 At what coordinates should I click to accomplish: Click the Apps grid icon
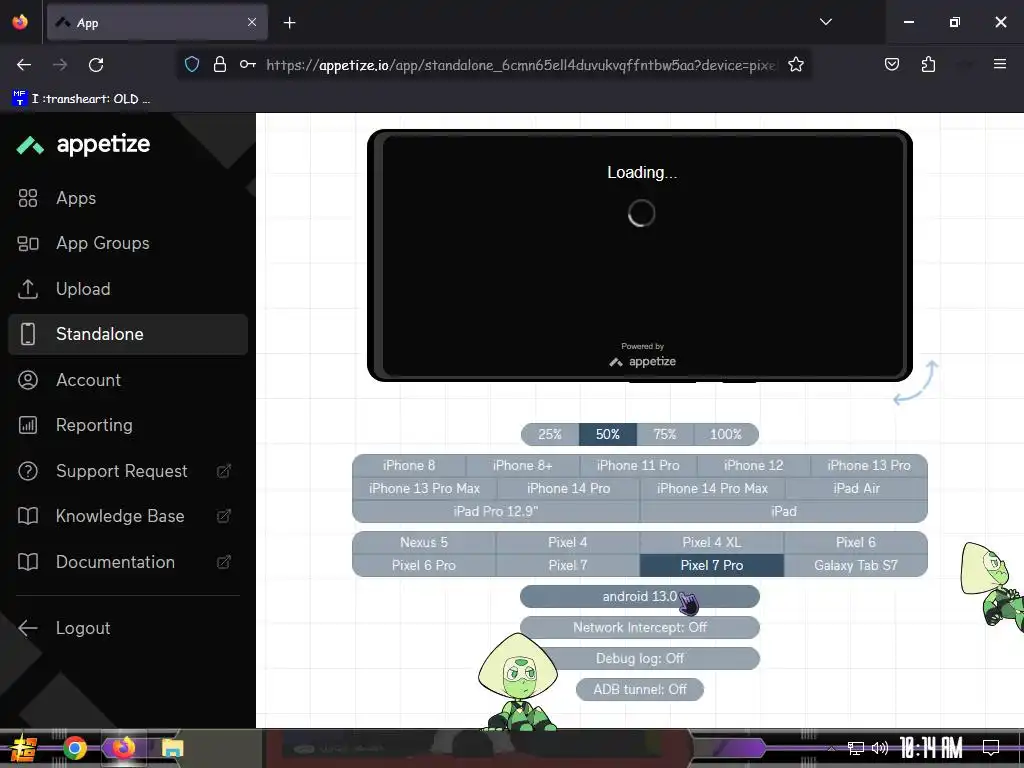click(27, 198)
